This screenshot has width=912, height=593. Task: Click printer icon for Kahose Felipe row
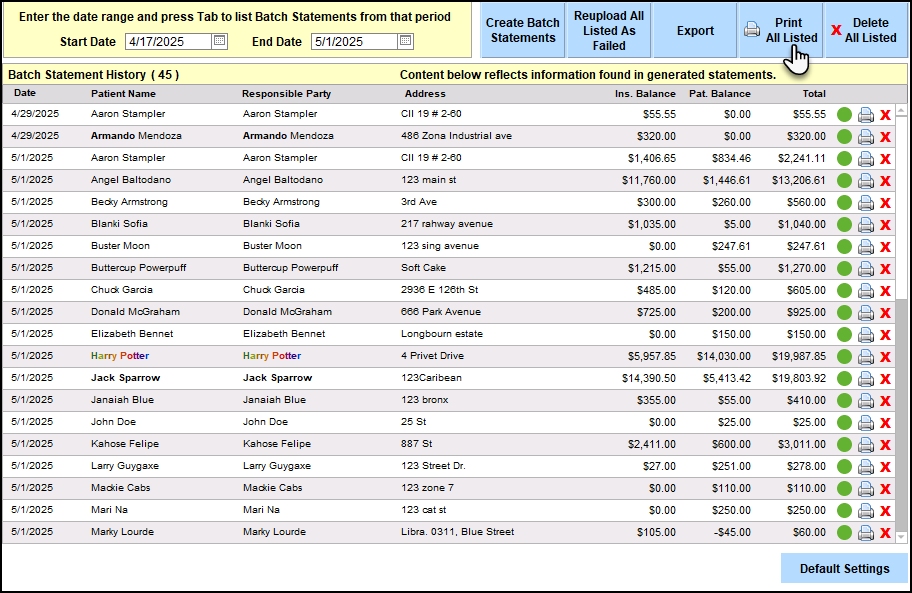click(866, 445)
